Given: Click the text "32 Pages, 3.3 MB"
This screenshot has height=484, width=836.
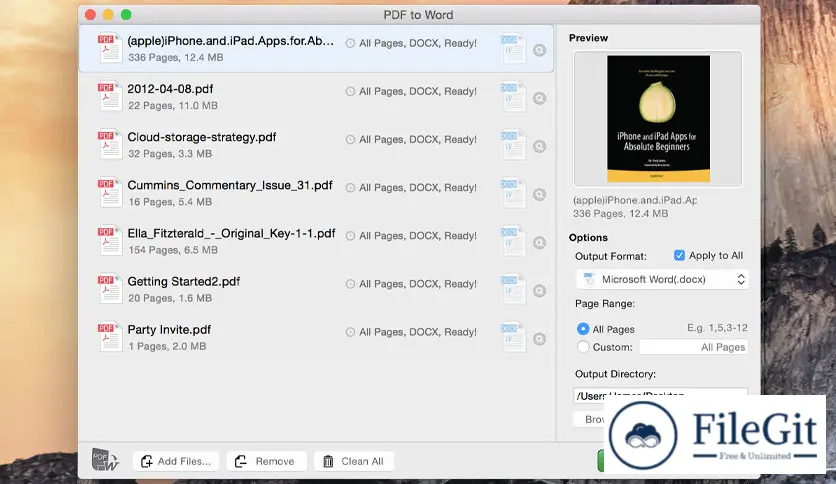Looking at the screenshot, I should [170, 154].
